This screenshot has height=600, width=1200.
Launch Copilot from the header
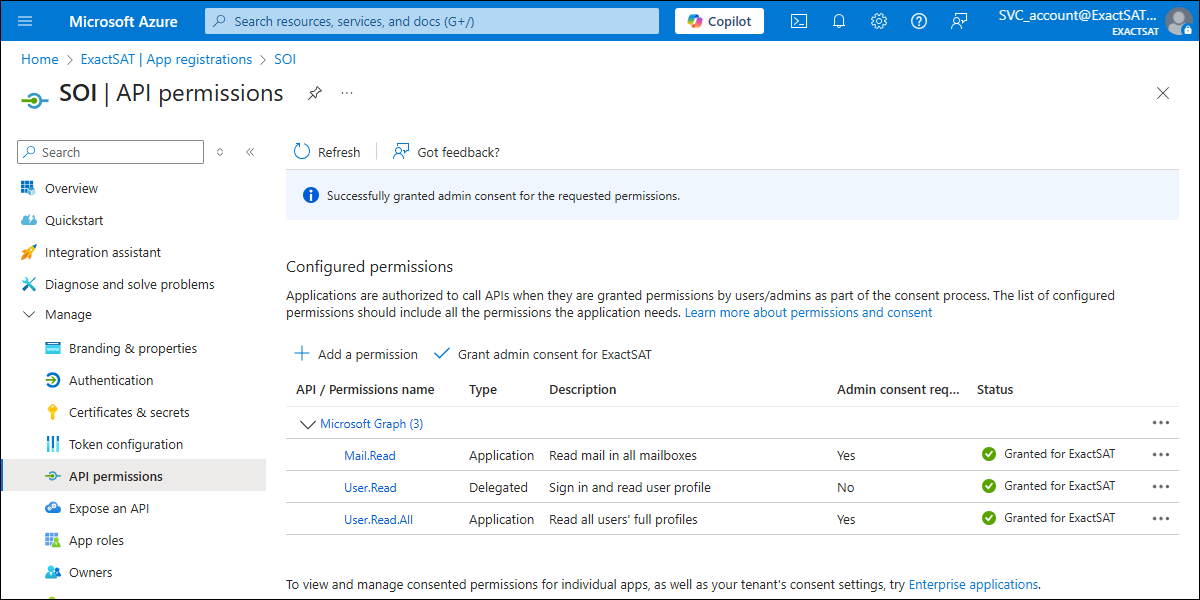719,21
